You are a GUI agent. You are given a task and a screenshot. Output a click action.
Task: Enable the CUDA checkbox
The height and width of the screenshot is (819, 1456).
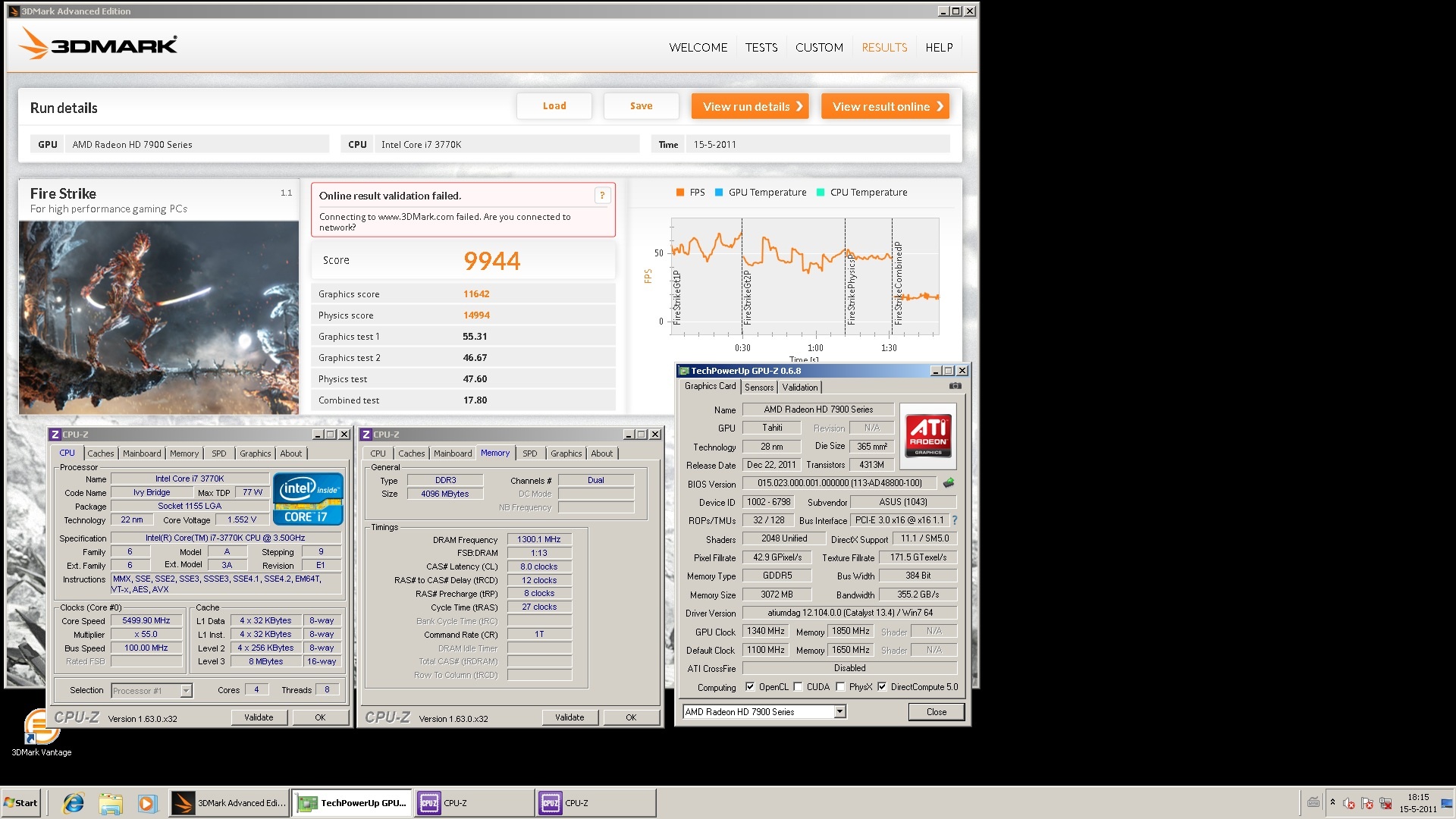798,687
